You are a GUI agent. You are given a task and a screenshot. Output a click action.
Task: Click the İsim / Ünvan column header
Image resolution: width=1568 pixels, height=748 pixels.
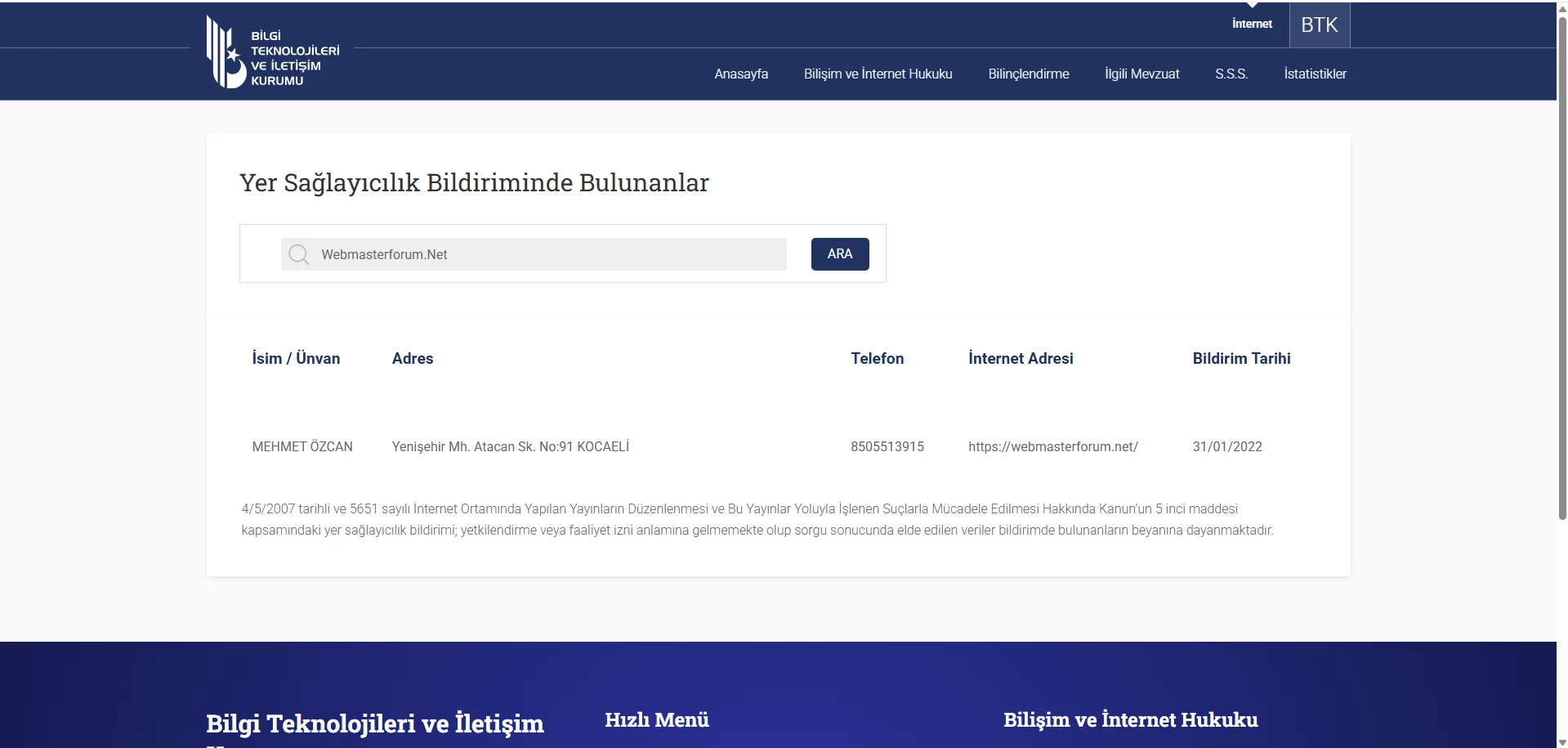[296, 358]
